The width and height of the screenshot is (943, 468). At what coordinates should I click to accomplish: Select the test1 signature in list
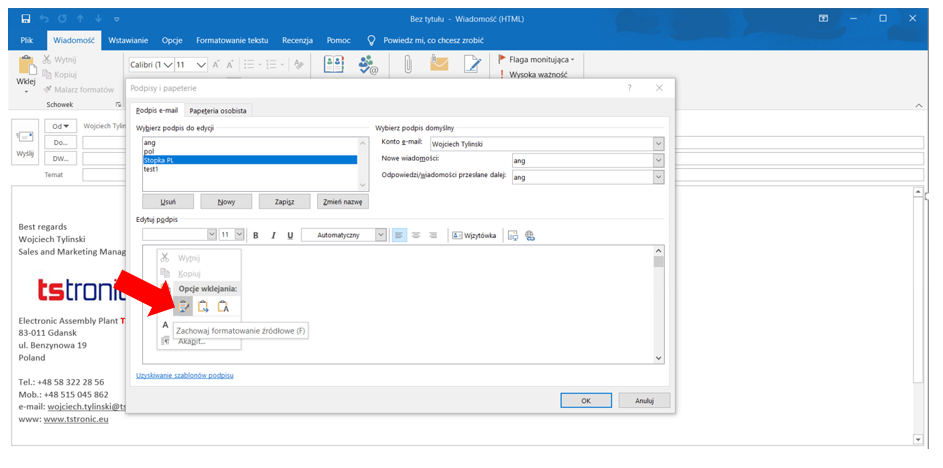pos(151,168)
